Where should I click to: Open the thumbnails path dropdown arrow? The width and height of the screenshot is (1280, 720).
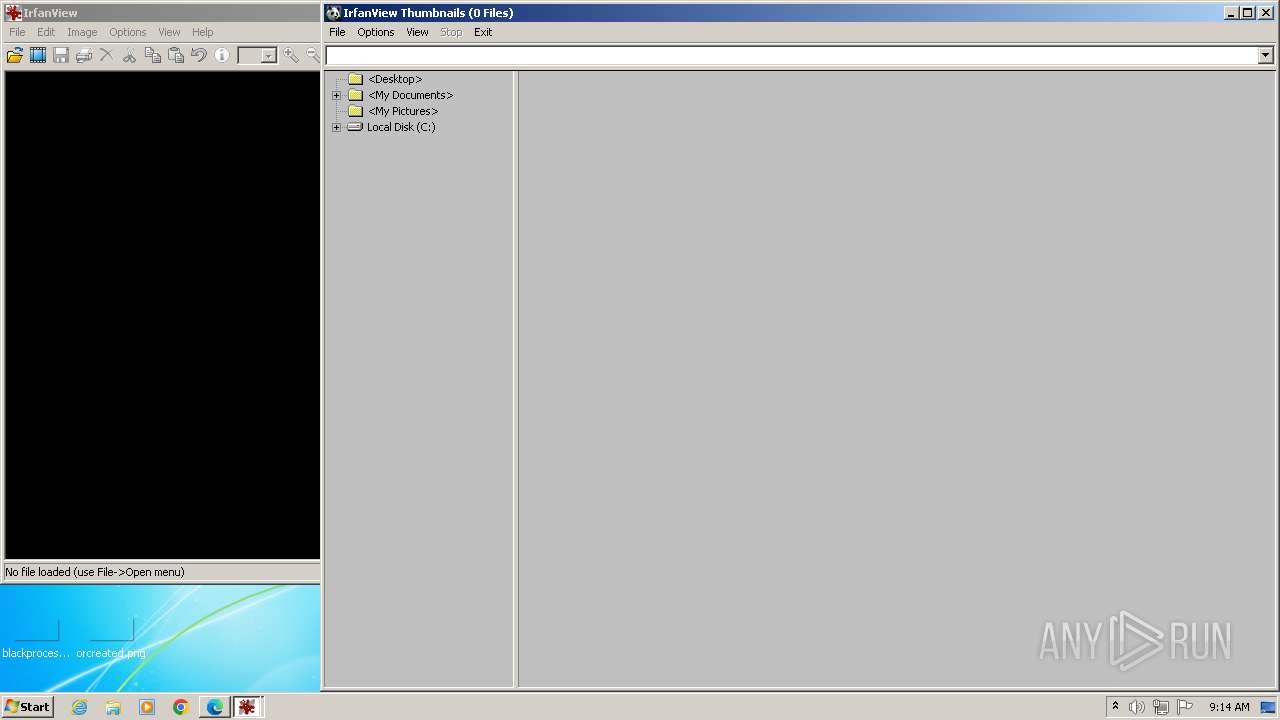(1265, 56)
